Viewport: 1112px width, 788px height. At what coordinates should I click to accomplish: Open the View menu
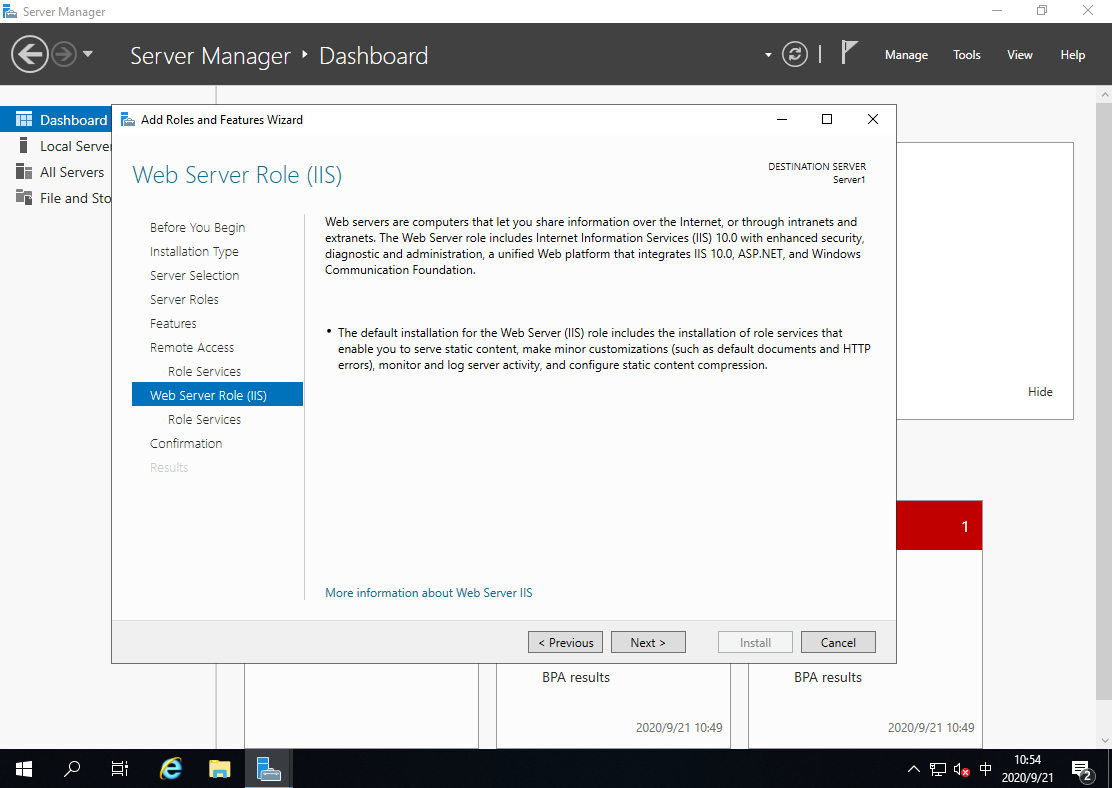pyautogui.click(x=1019, y=55)
